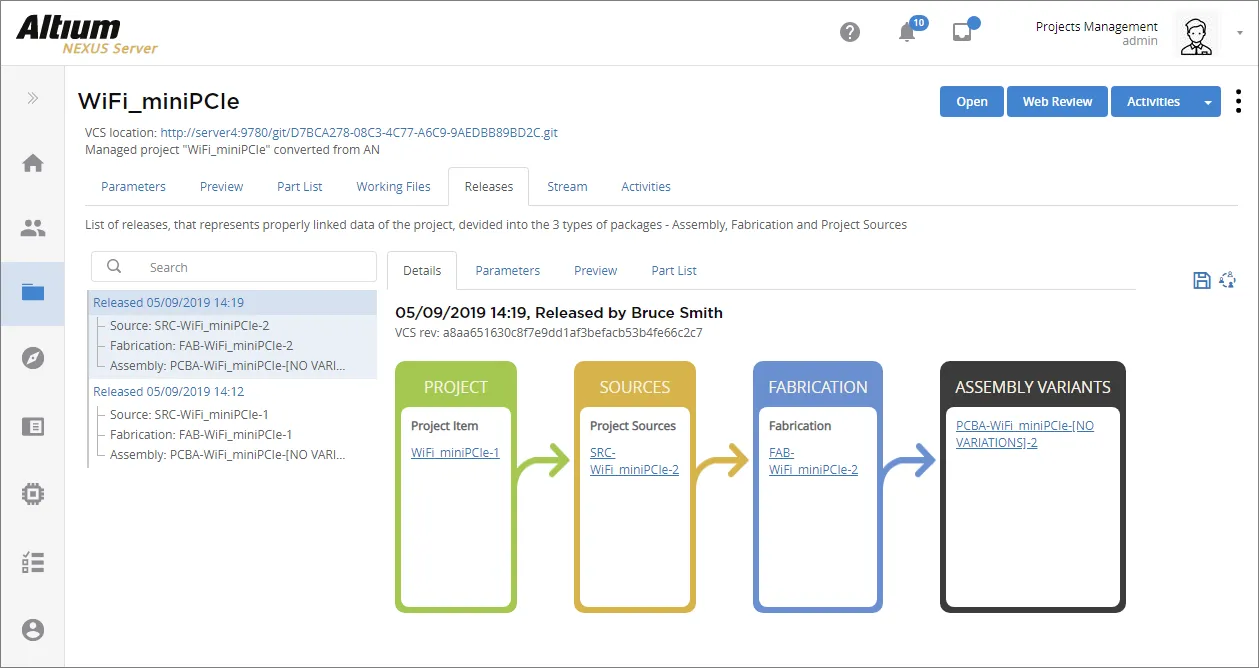
Task: Click the save release disk icon
Action: pos(1202,280)
